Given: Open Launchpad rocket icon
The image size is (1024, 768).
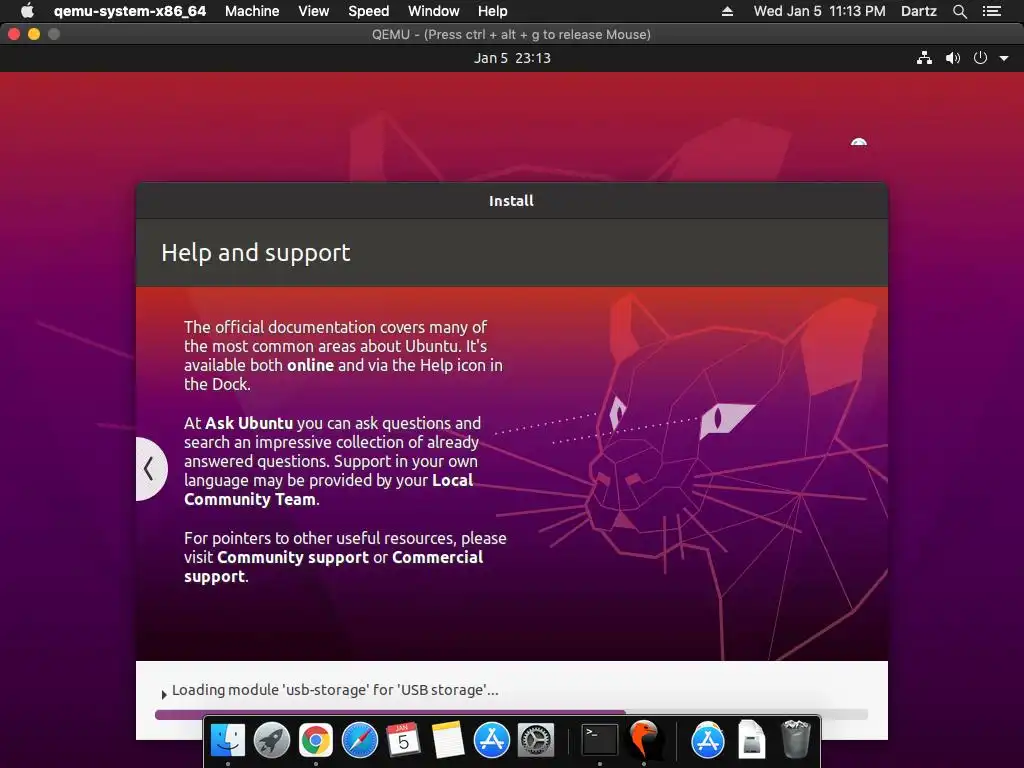Looking at the screenshot, I should (272, 741).
